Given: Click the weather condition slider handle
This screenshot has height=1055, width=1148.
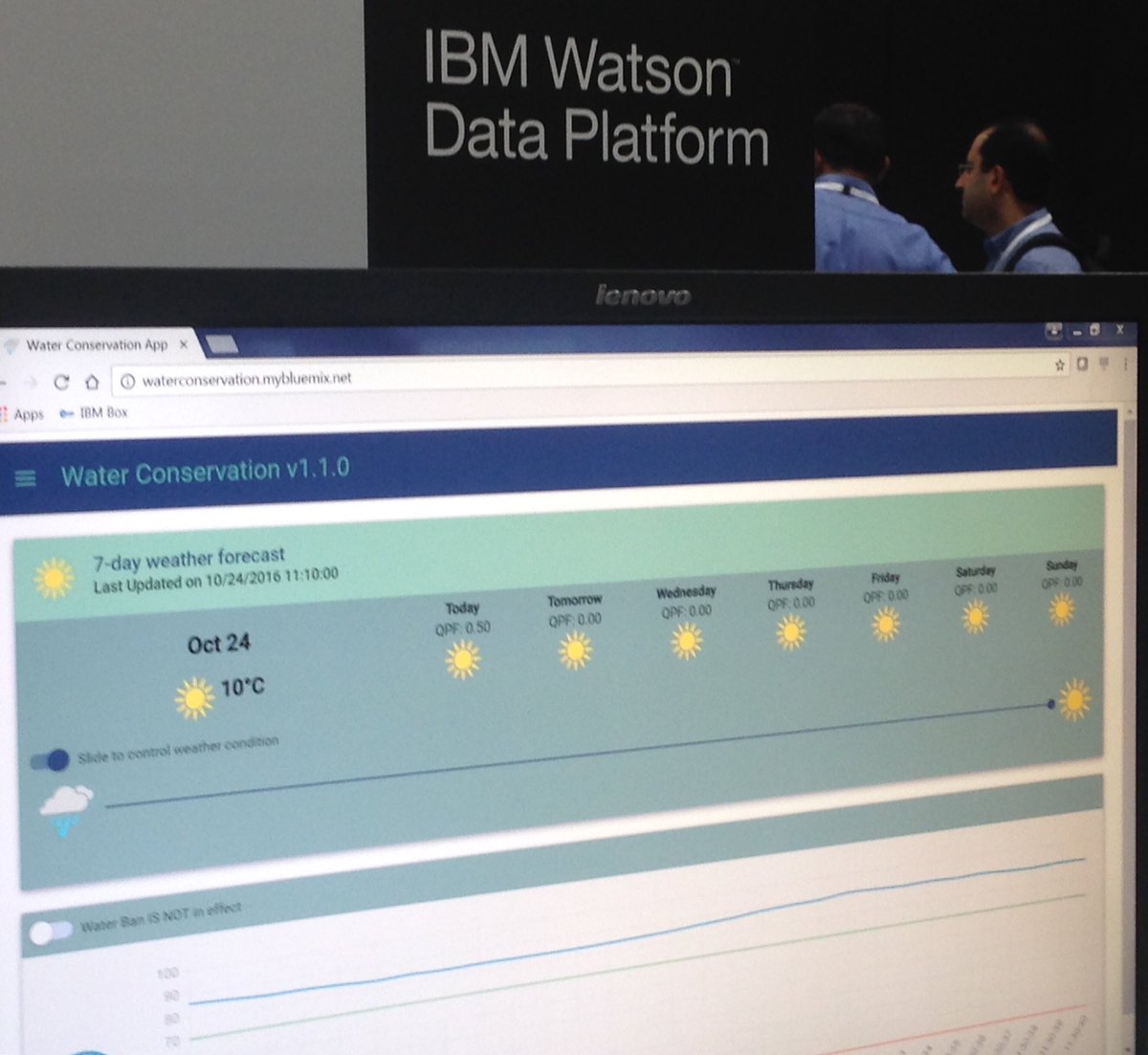Looking at the screenshot, I should (x=1051, y=704).
